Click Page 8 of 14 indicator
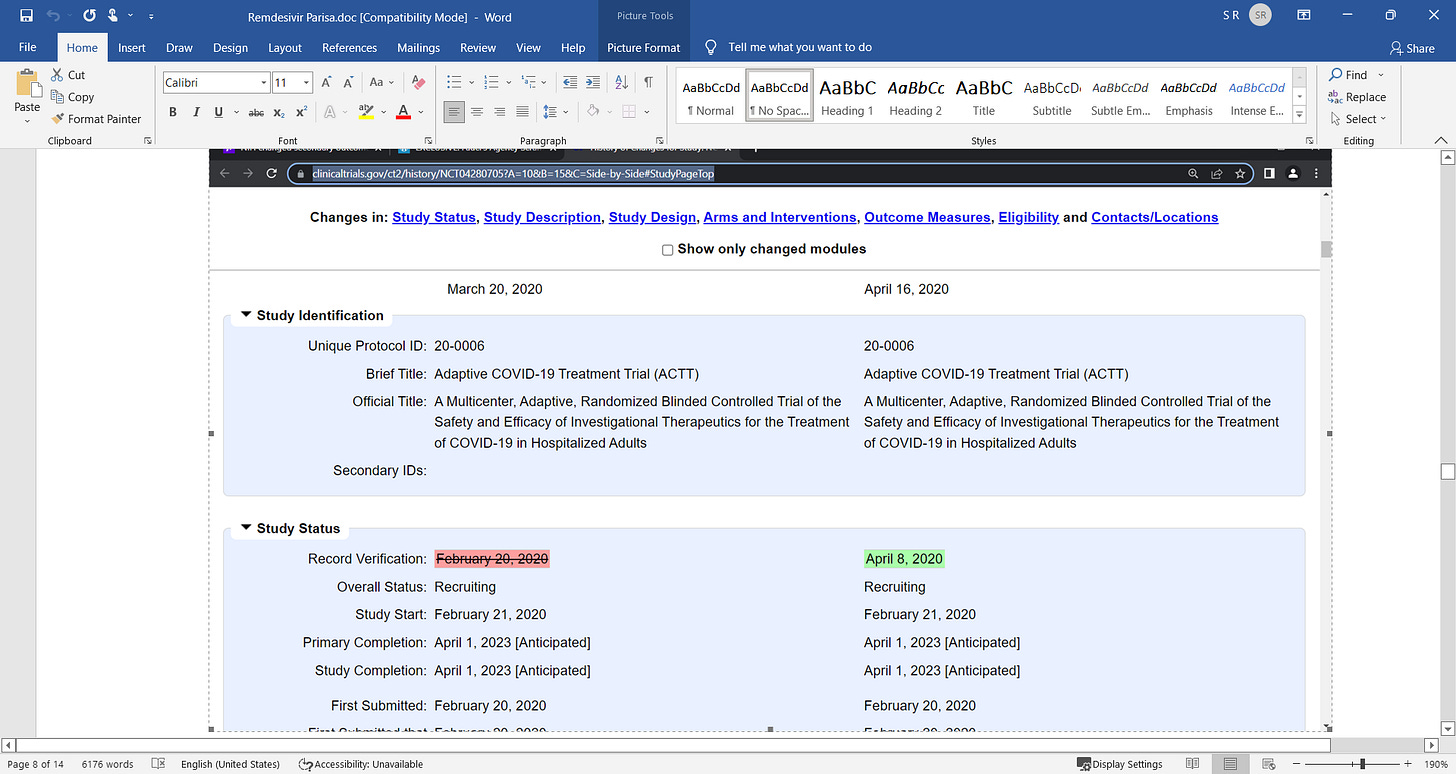The width and height of the screenshot is (1456, 774). tap(36, 764)
